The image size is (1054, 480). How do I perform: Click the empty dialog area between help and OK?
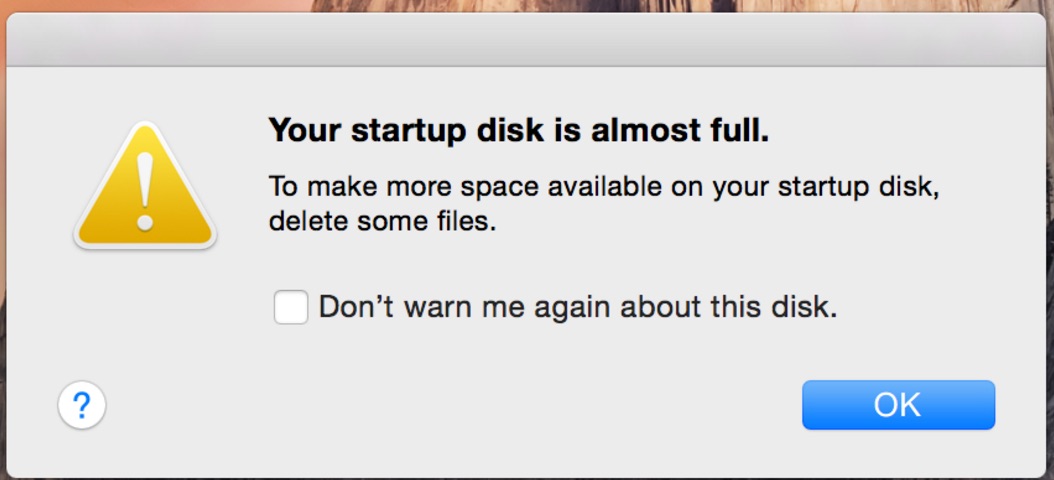[x=454, y=405]
